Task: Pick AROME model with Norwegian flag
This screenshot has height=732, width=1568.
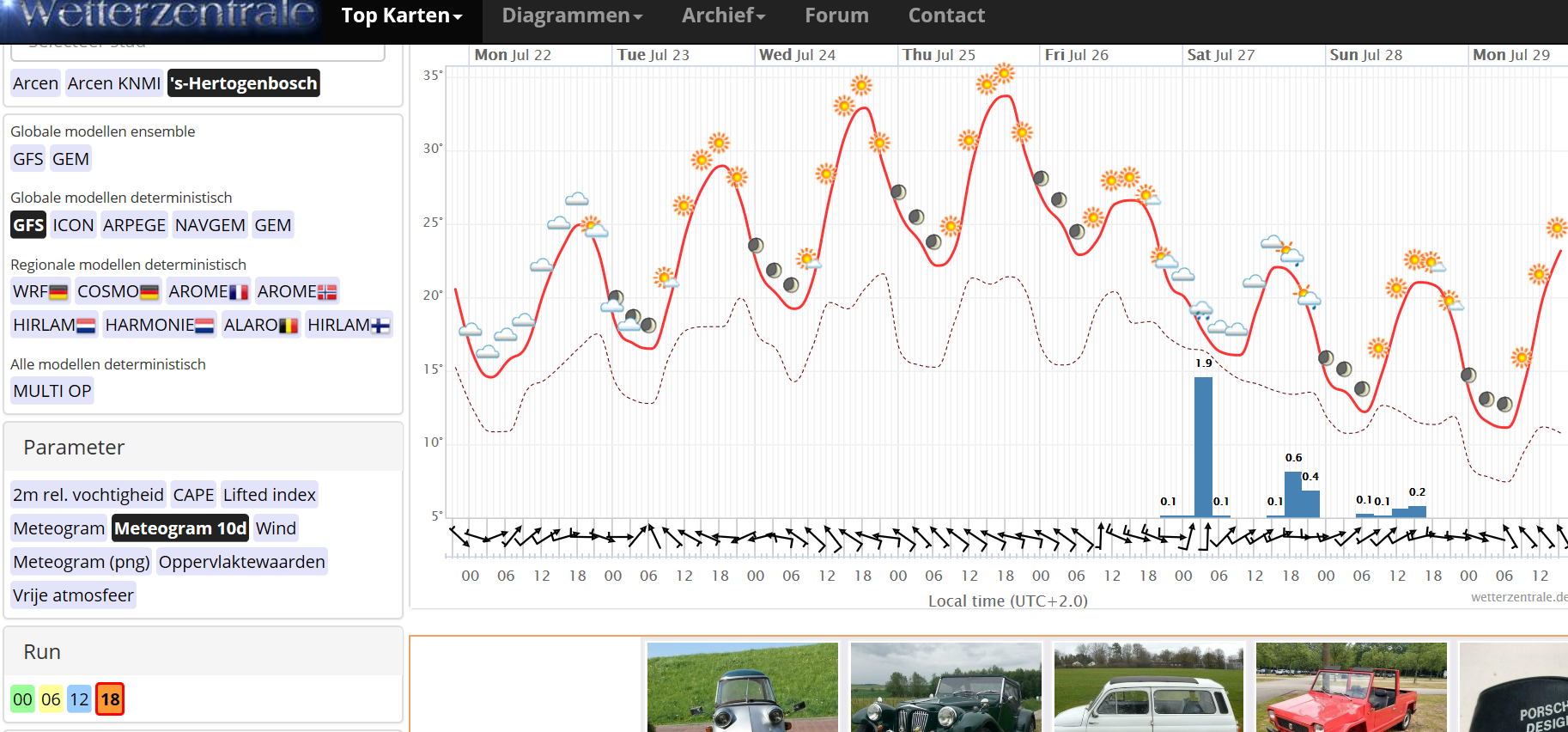Action: click(296, 291)
